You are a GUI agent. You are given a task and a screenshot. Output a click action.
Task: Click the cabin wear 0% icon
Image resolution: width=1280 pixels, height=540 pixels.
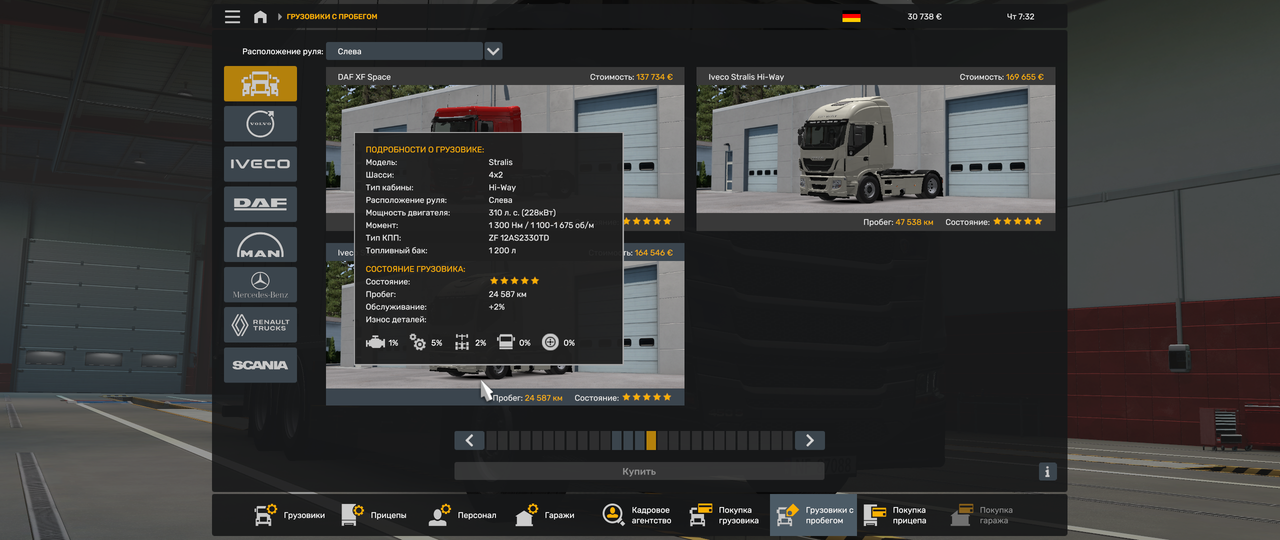click(506, 342)
